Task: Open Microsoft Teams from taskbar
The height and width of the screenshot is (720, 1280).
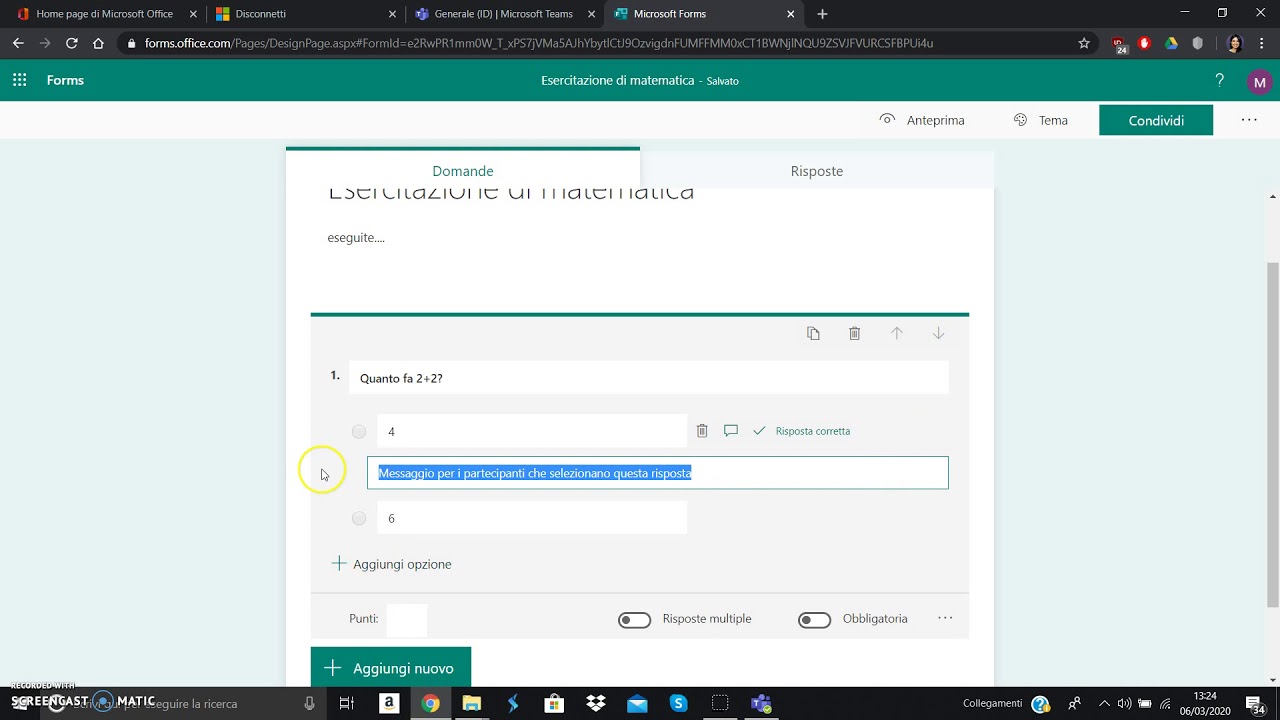Action: pyautogui.click(x=761, y=703)
